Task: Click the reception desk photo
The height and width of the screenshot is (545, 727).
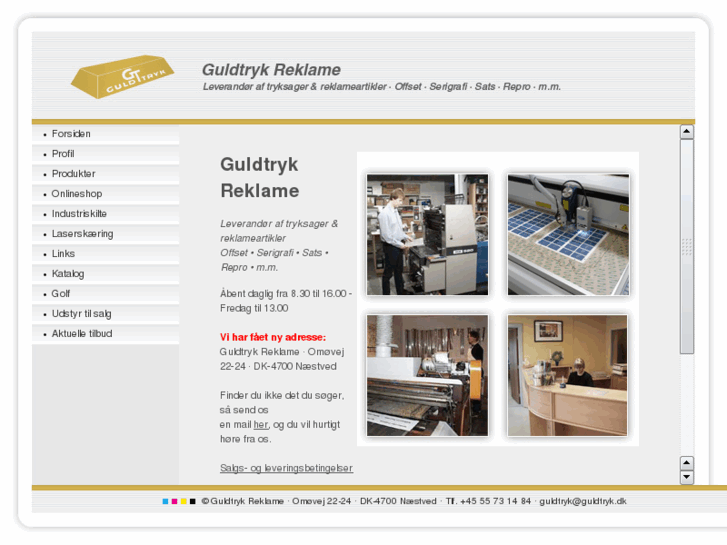Action: (x=568, y=375)
